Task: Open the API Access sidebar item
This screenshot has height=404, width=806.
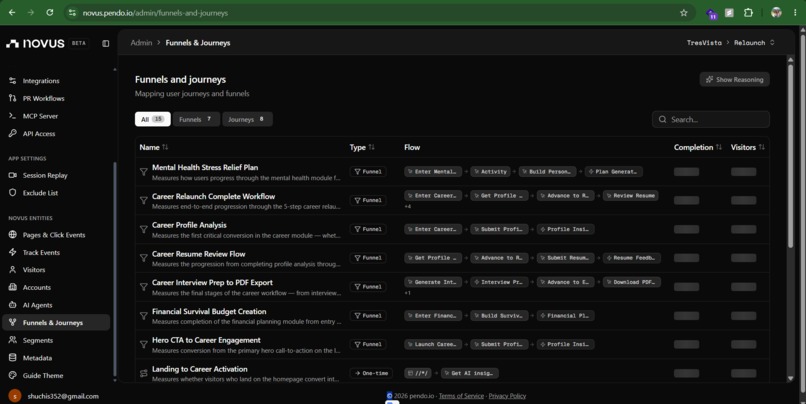Action: 39,134
